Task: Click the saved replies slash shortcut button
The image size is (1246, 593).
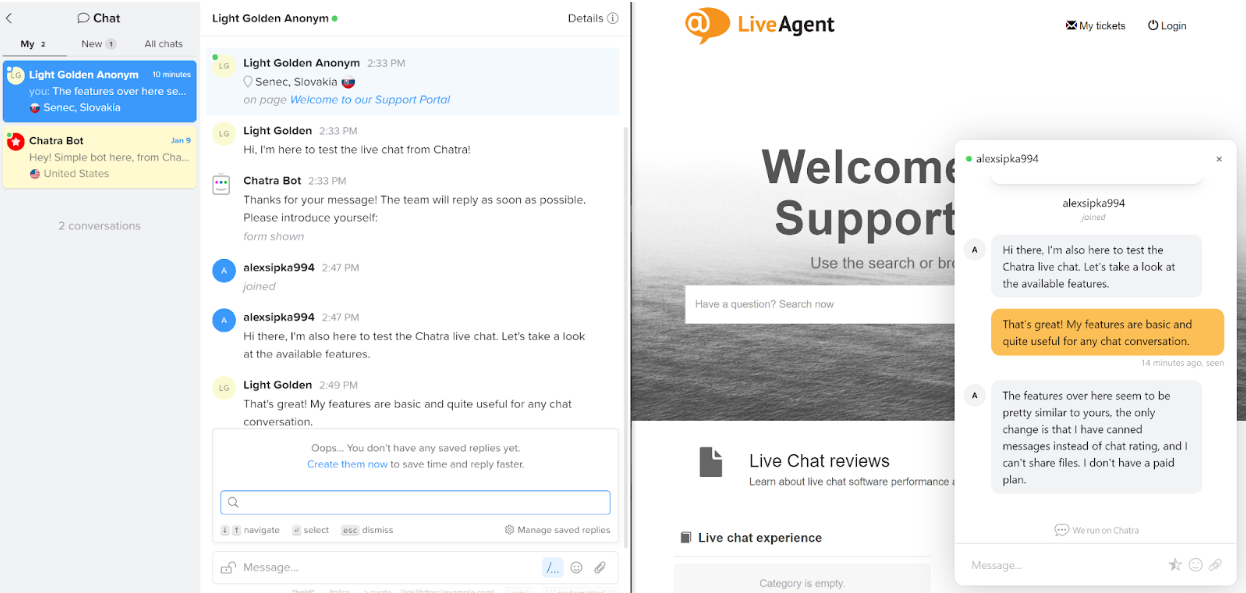Action: [x=552, y=567]
